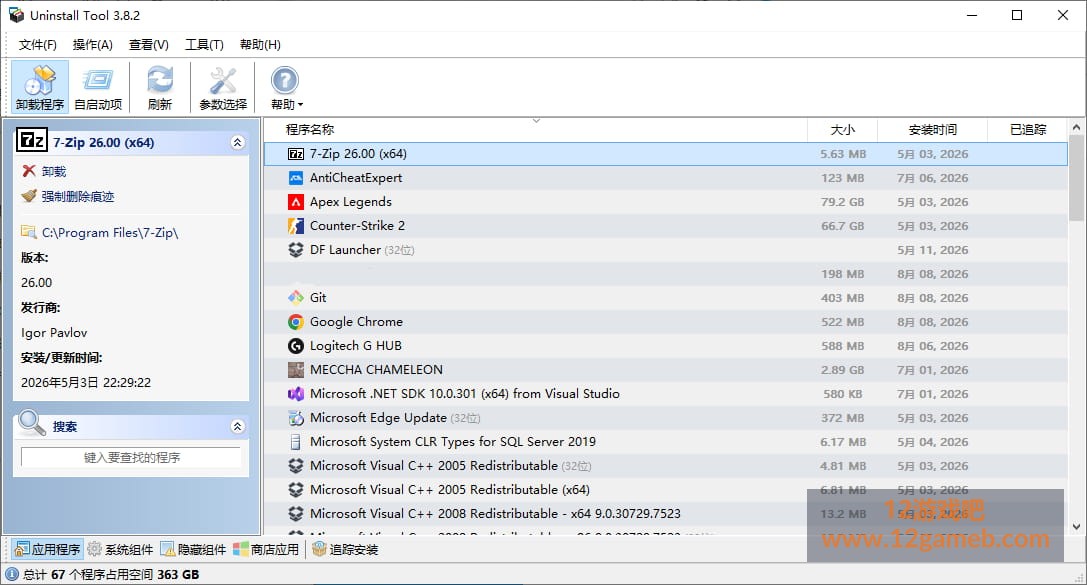Select Logitech G HUB entry name
The width and height of the screenshot is (1087, 585).
pos(356,346)
